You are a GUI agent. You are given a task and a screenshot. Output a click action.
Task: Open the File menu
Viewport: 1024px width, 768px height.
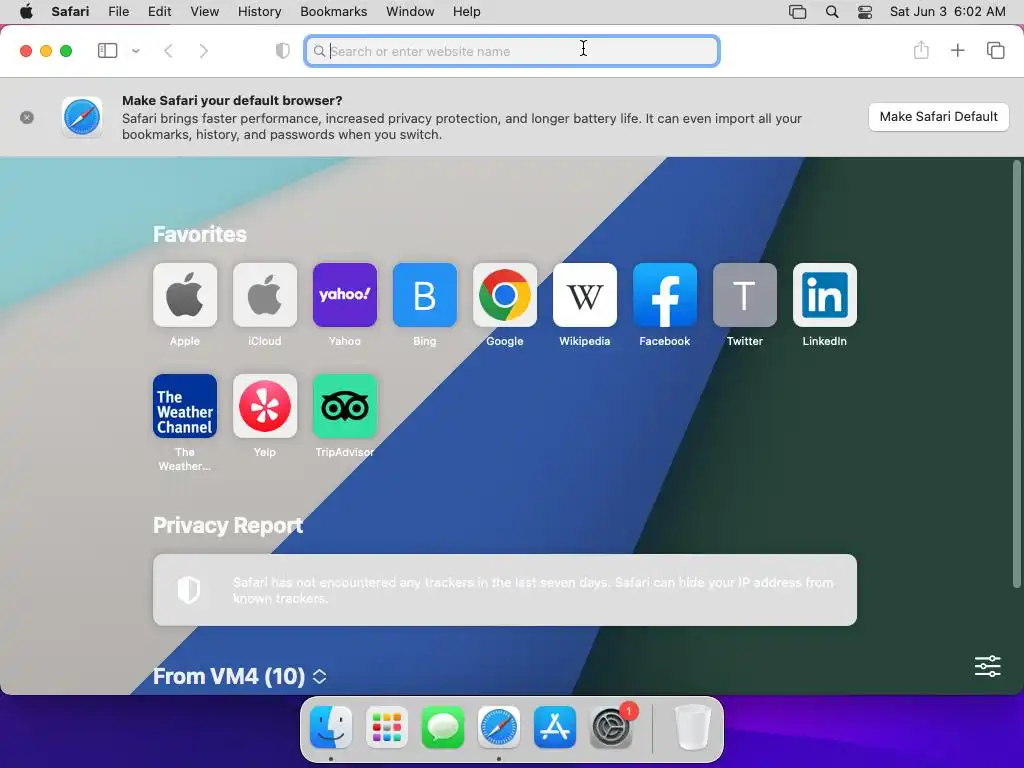(x=118, y=12)
